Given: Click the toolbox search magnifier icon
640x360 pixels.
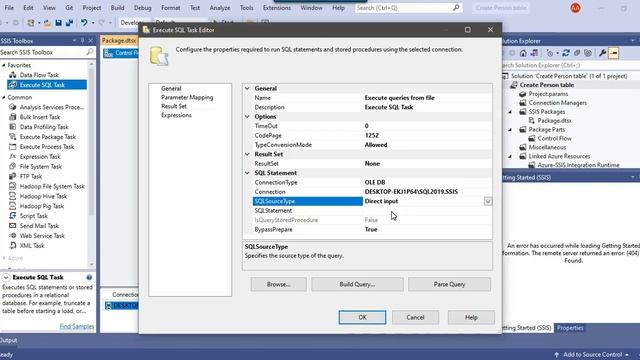Looking at the screenshot, I should (90, 52).
